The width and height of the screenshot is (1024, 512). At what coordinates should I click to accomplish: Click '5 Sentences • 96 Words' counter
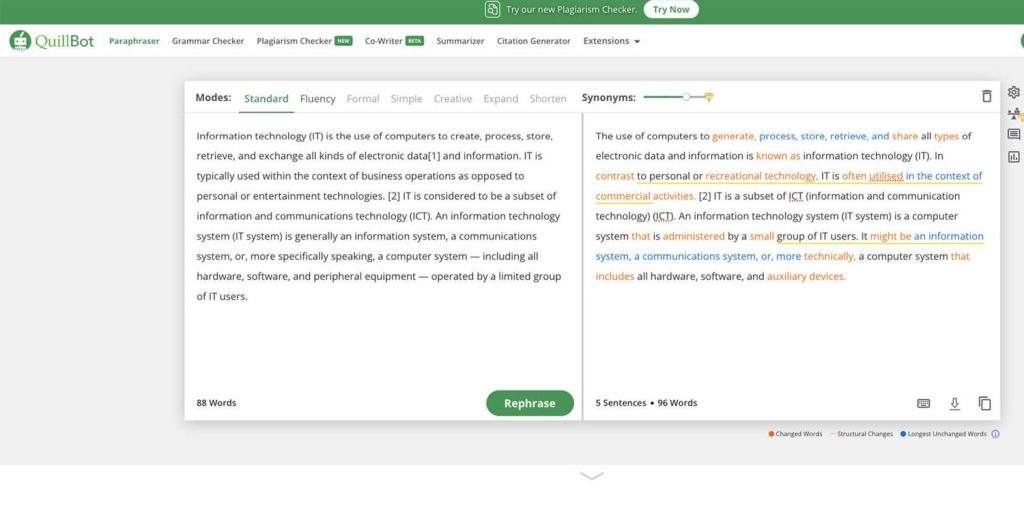point(647,403)
